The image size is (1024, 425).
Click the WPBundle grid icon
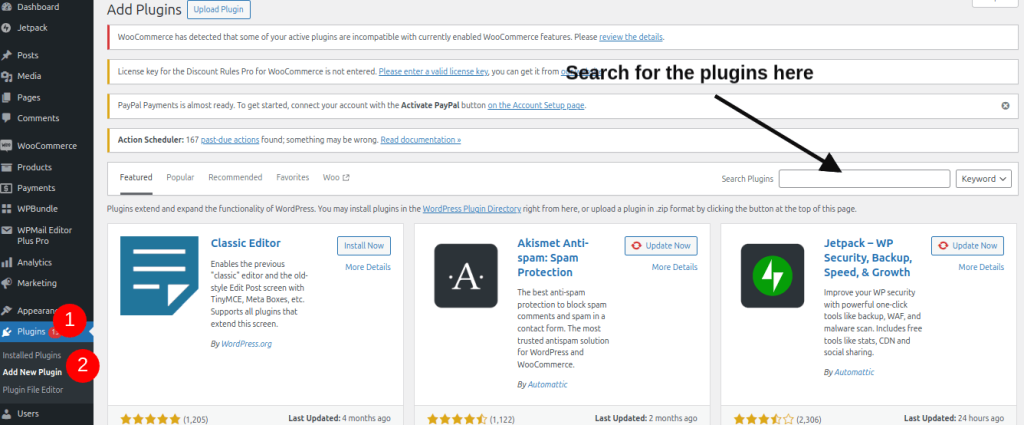tap(7, 209)
